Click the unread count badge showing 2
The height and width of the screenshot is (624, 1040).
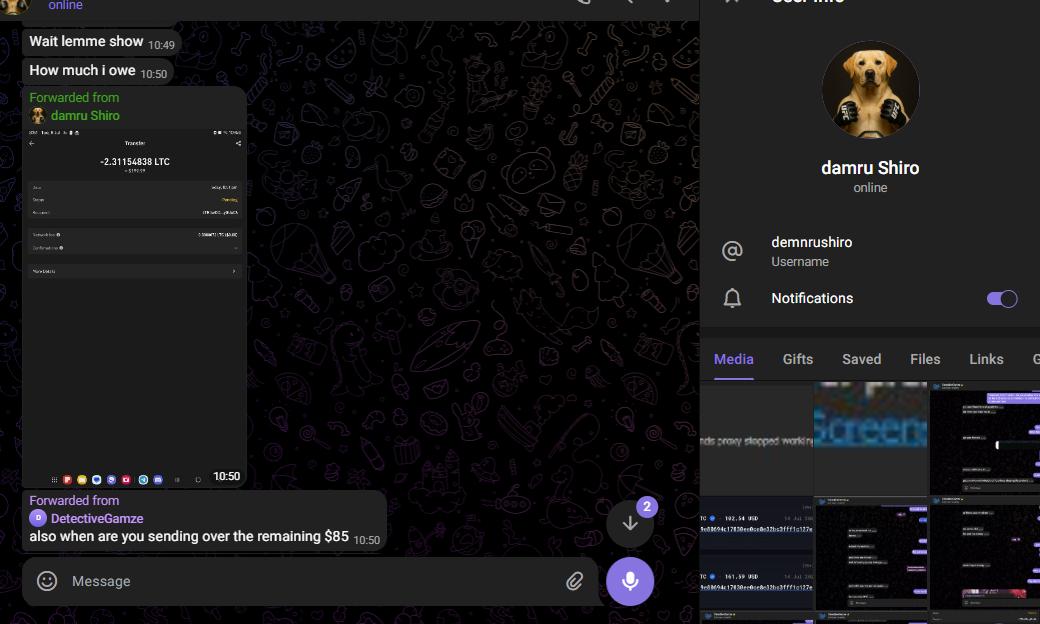[x=647, y=507]
